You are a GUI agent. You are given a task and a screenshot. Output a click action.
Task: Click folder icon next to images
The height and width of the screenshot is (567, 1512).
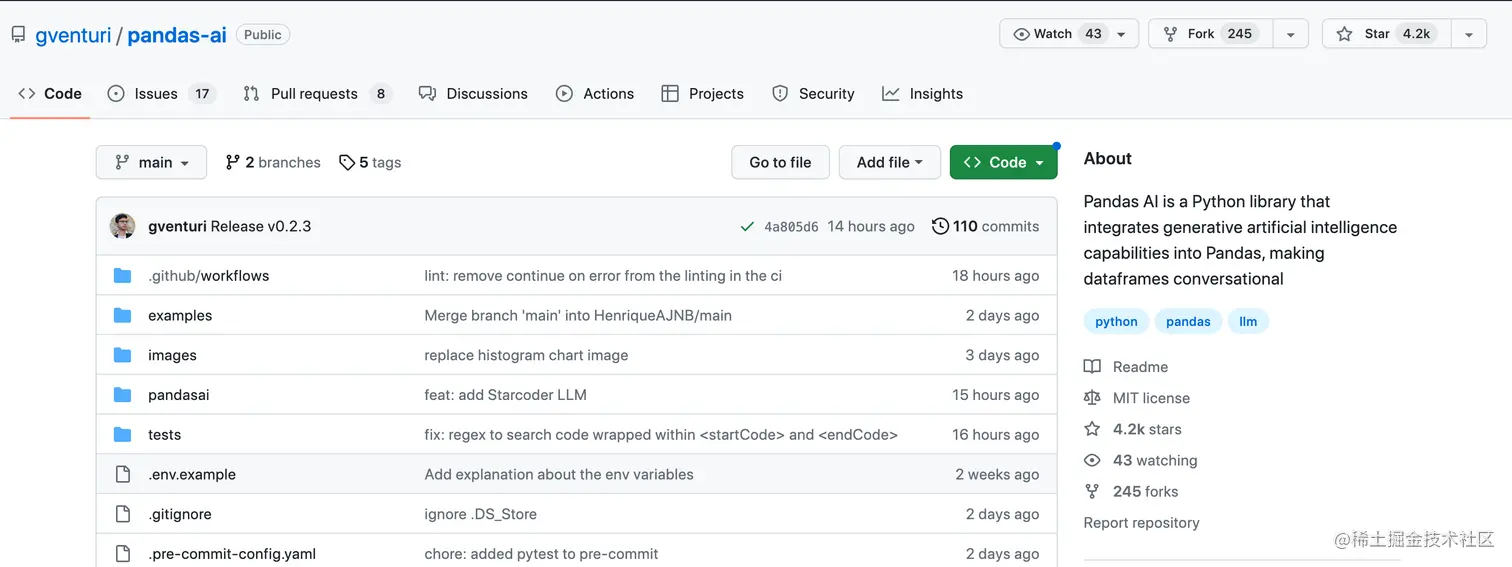(122, 356)
